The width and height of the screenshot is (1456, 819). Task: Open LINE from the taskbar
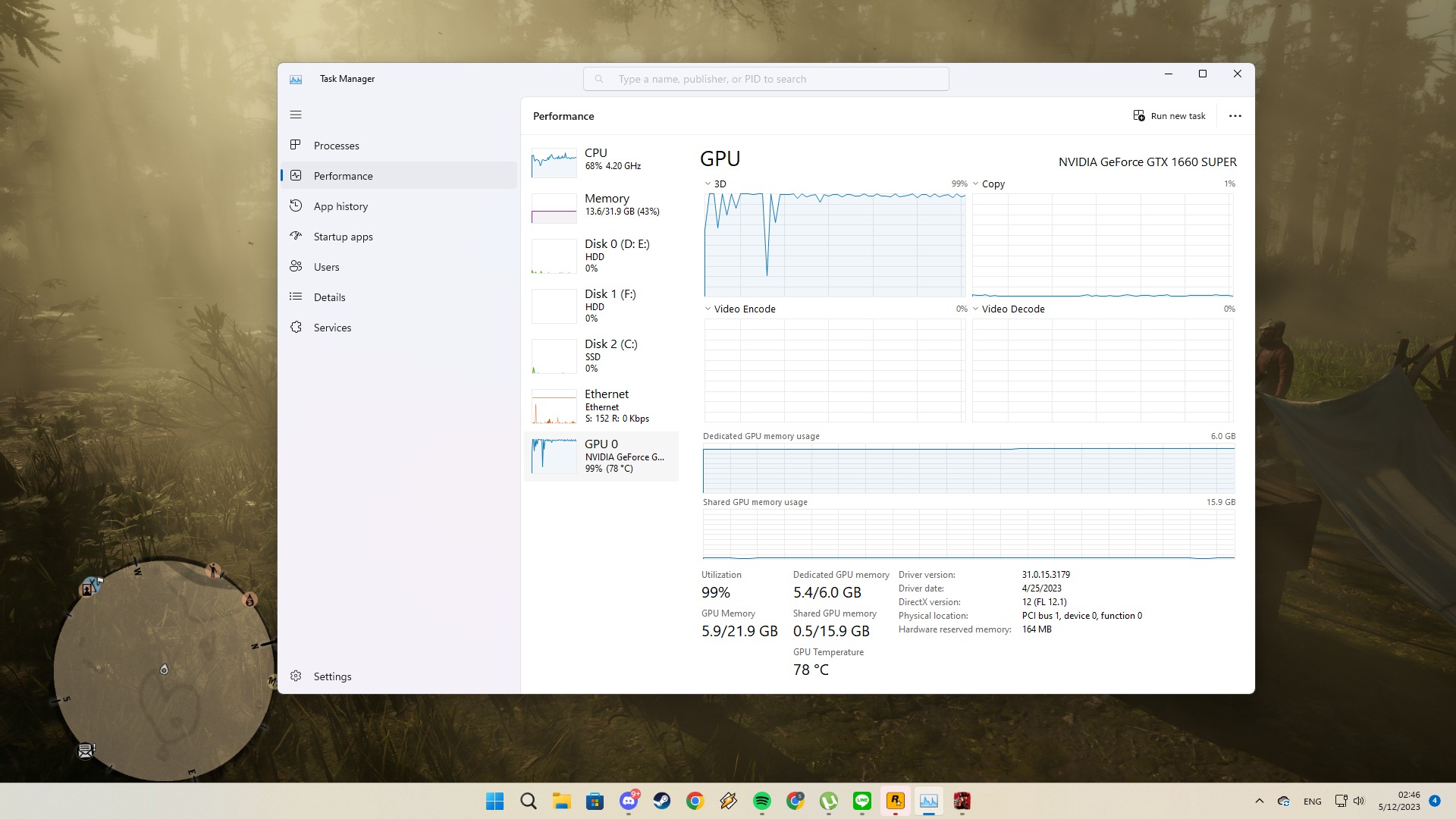(x=862, y=801)
